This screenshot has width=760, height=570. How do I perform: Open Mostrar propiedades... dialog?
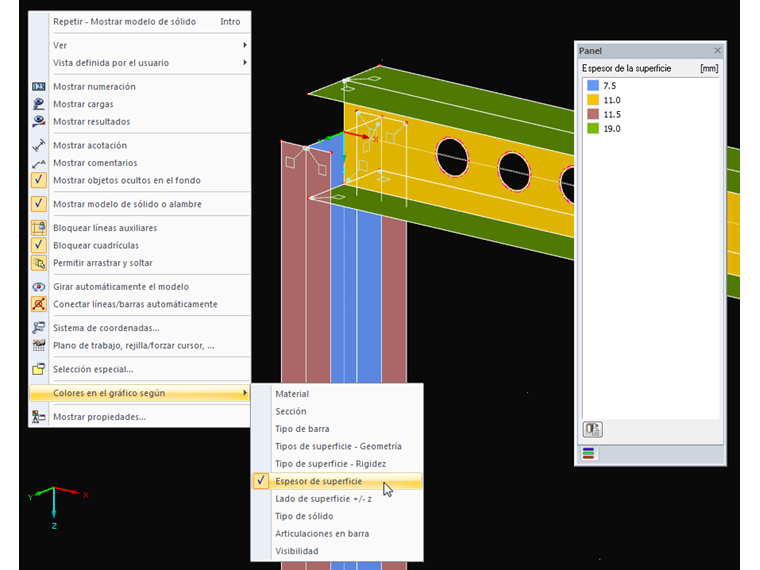click(99, 417)
